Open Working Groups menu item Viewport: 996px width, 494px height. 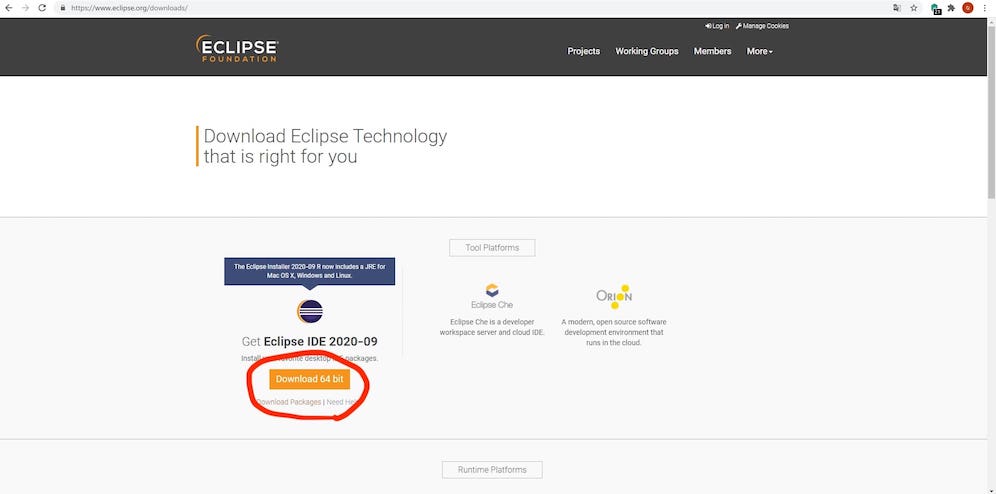click(x=647, y=51)
